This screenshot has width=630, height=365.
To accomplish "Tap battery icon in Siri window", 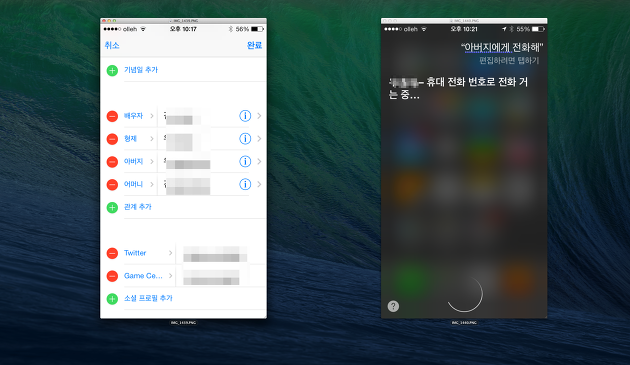I will click(x=538, y=29).
